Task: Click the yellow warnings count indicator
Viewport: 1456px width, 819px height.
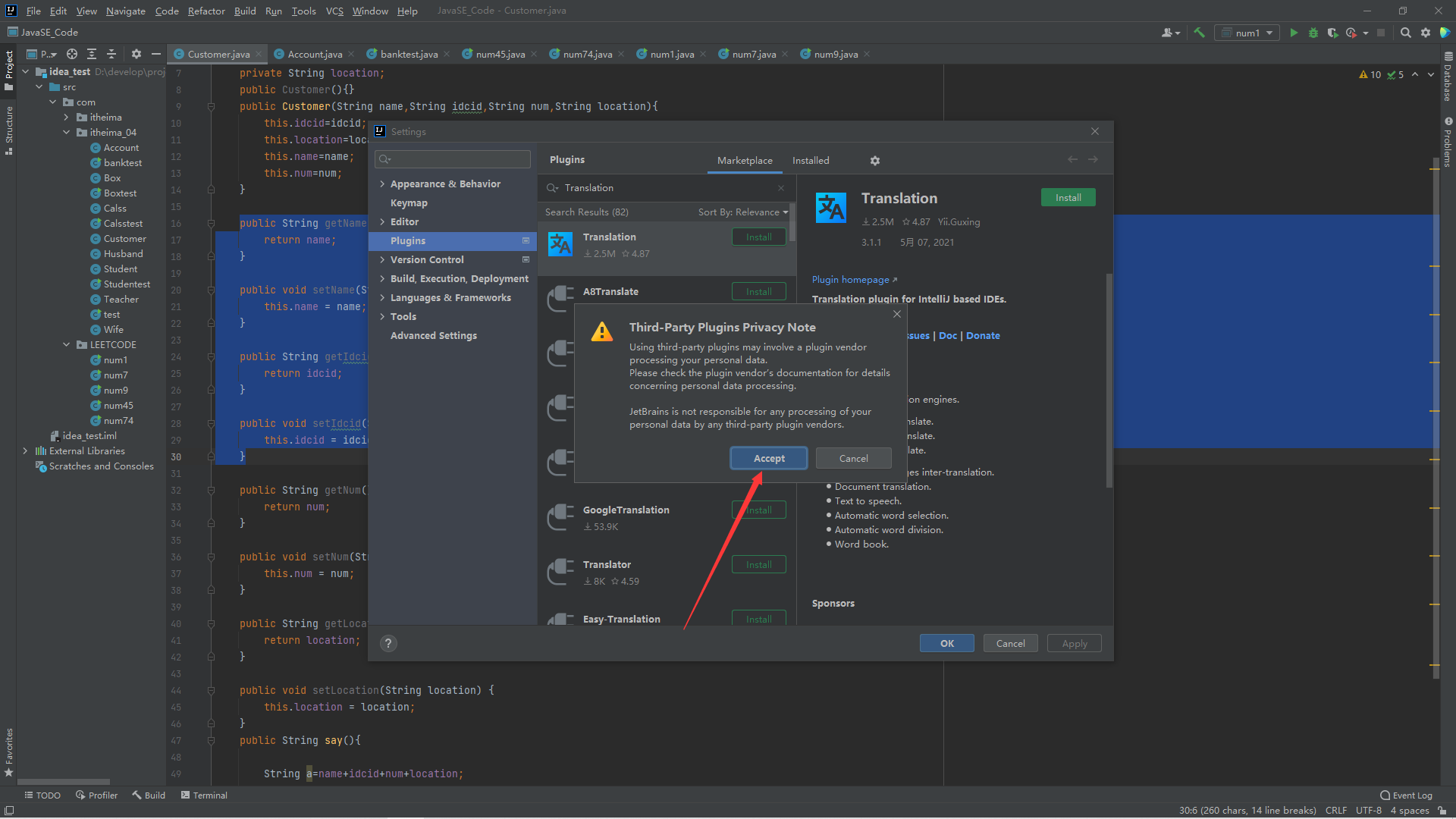Action: [1370, 74]
